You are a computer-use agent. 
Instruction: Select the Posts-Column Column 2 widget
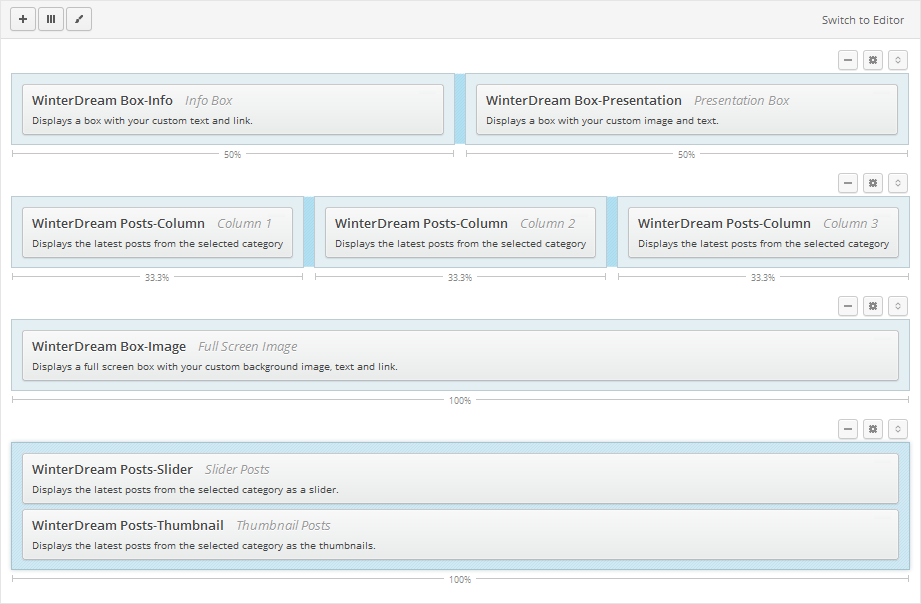tap(460, 232)
